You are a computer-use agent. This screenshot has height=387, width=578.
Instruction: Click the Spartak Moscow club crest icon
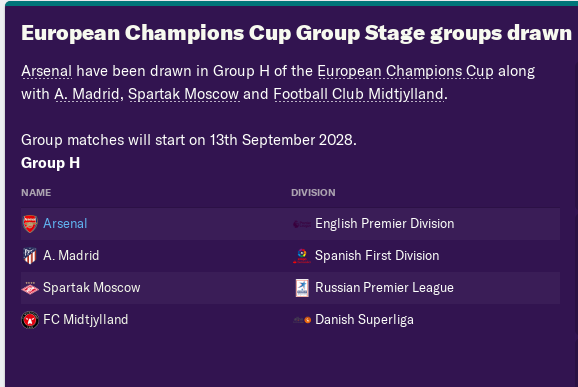point(30,288)
